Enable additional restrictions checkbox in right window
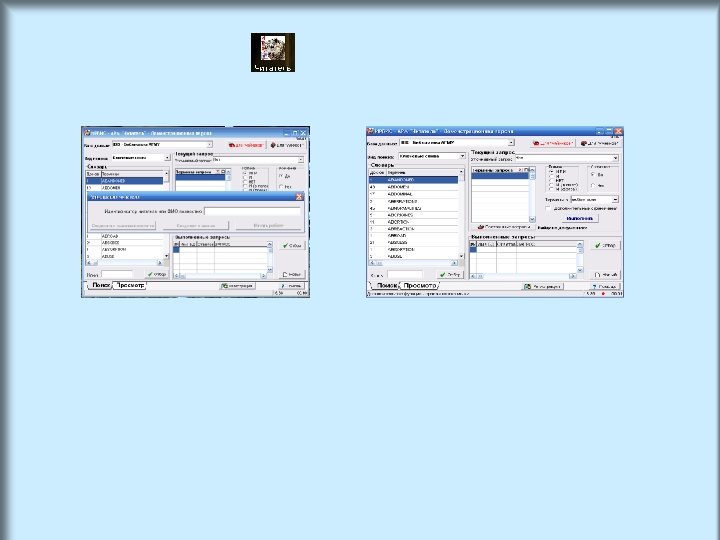 548,208
